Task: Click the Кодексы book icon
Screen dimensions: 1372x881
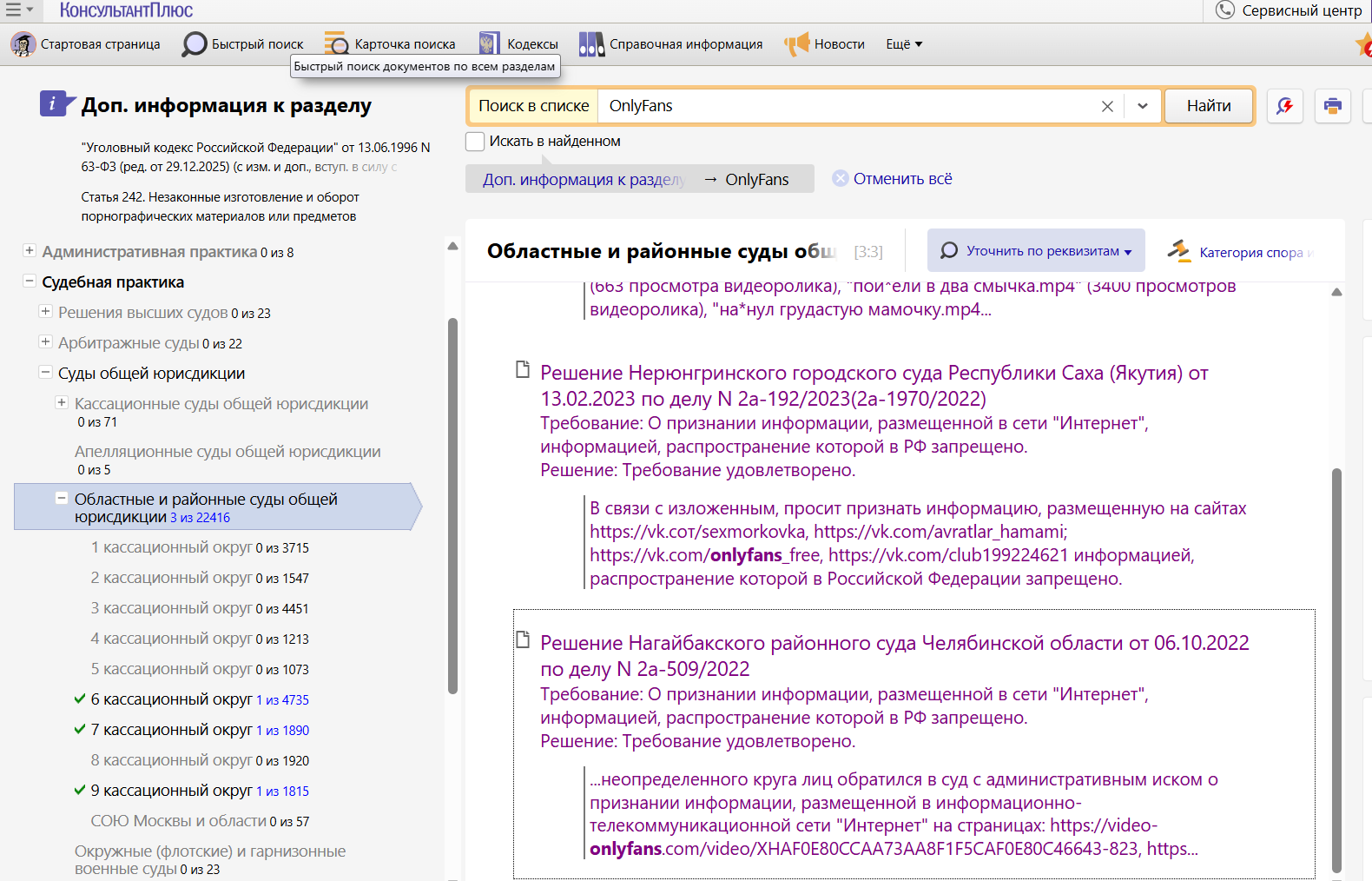Action: coord(489,44)
